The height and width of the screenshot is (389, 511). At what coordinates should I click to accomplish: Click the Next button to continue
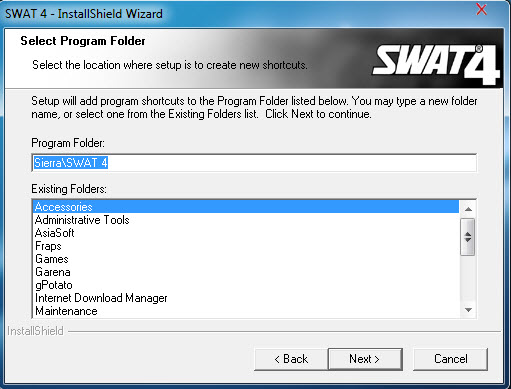click(365, 359)
